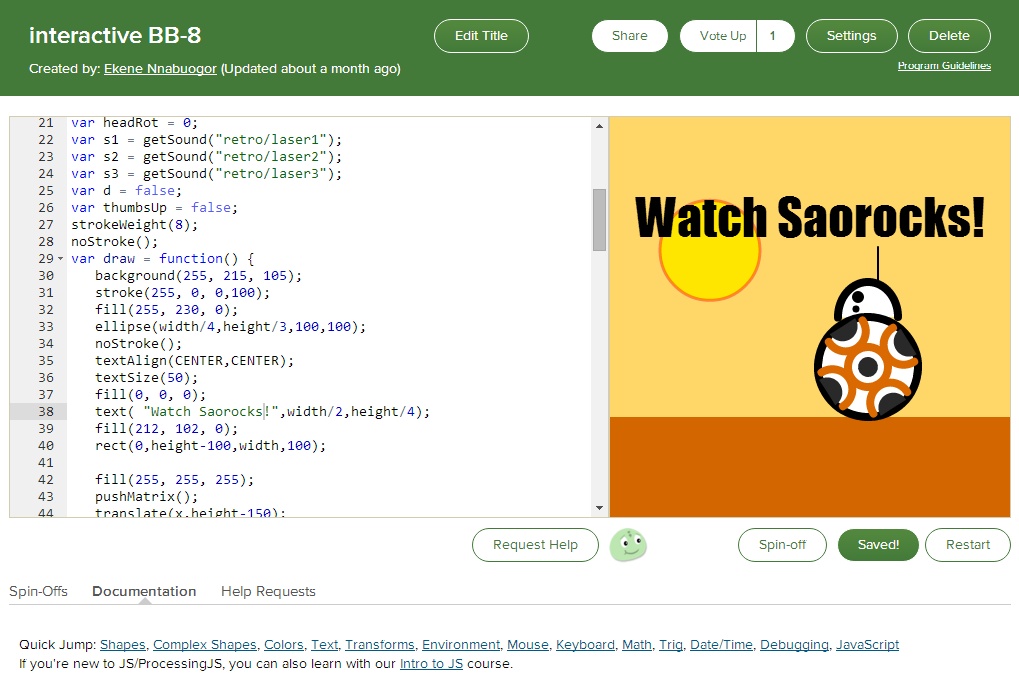Click the "Watch Saorocks!" string on line 38
This screenshot has height=678, width=1019.
211,411
